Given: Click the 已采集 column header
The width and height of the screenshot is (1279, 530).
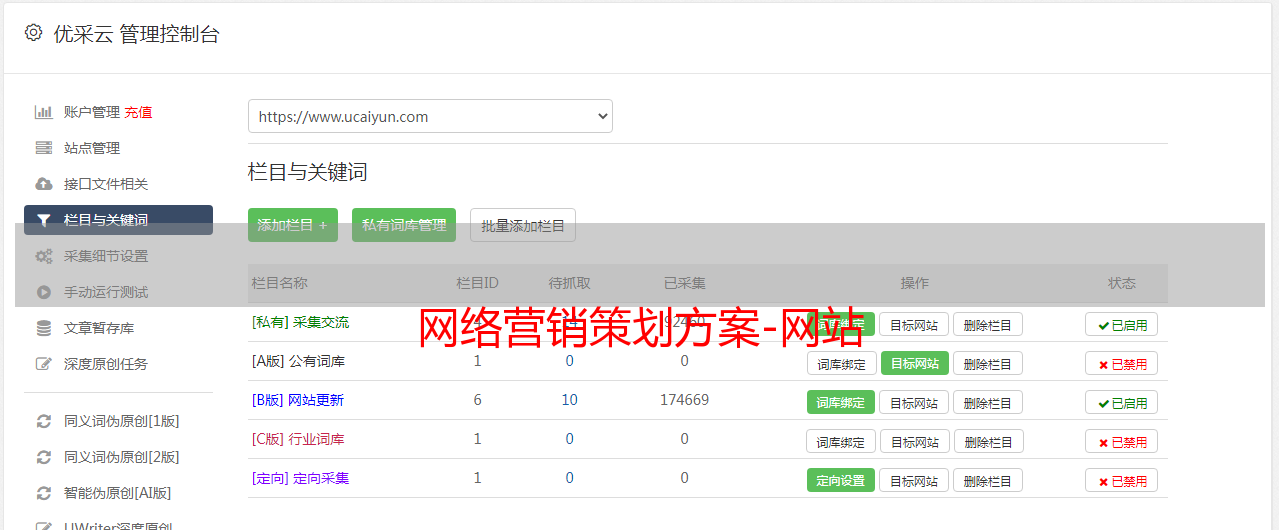Looking at the screenshot, I should [x=684, y=283].
